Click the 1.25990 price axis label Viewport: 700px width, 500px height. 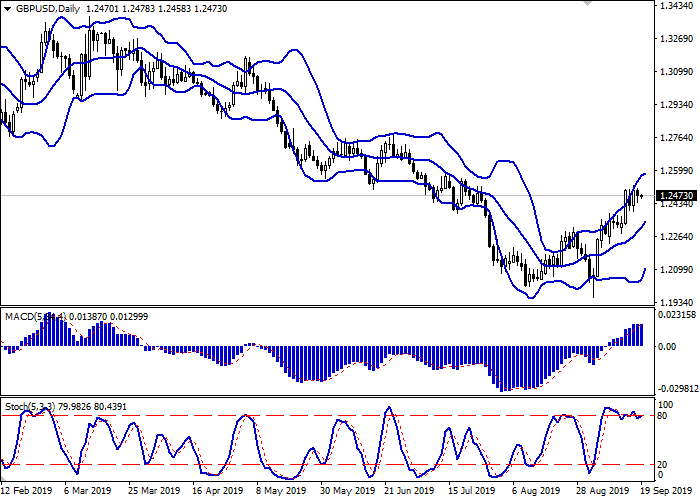click(x=677, y=171)
